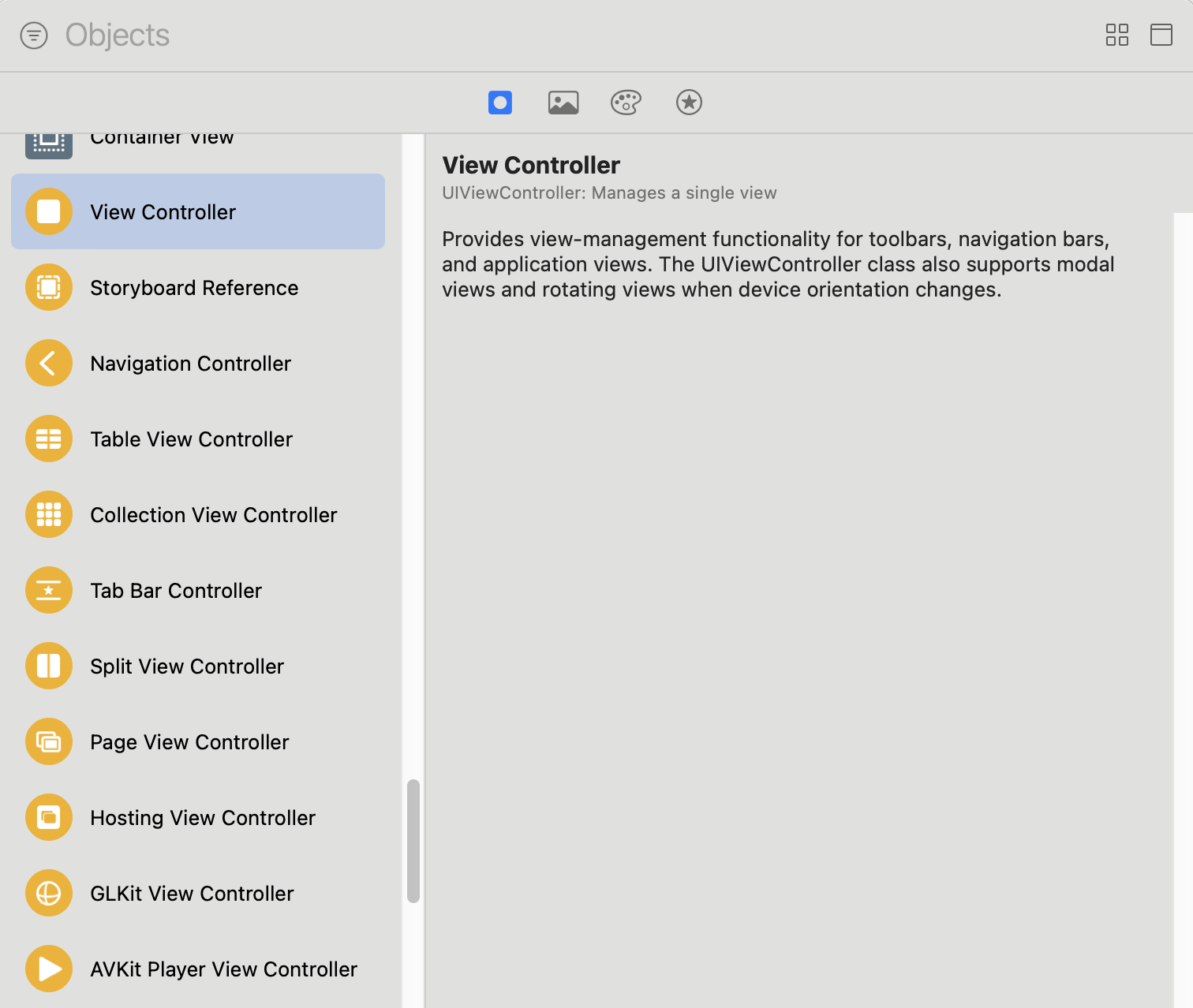Click the Split View Controller icon
This screenshot has height=1008, width=1193.
coord(49,666)
